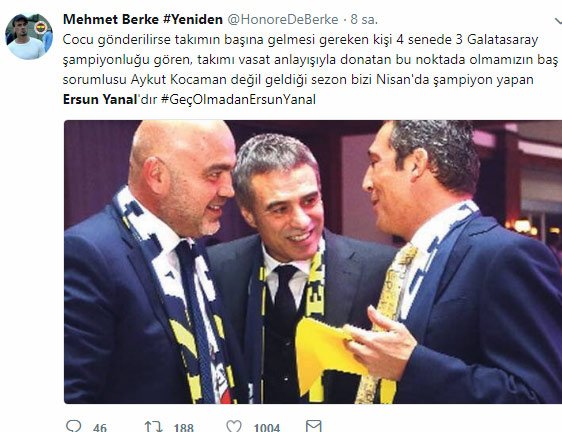Click the 188 retweets count

[x=184, y=427]
